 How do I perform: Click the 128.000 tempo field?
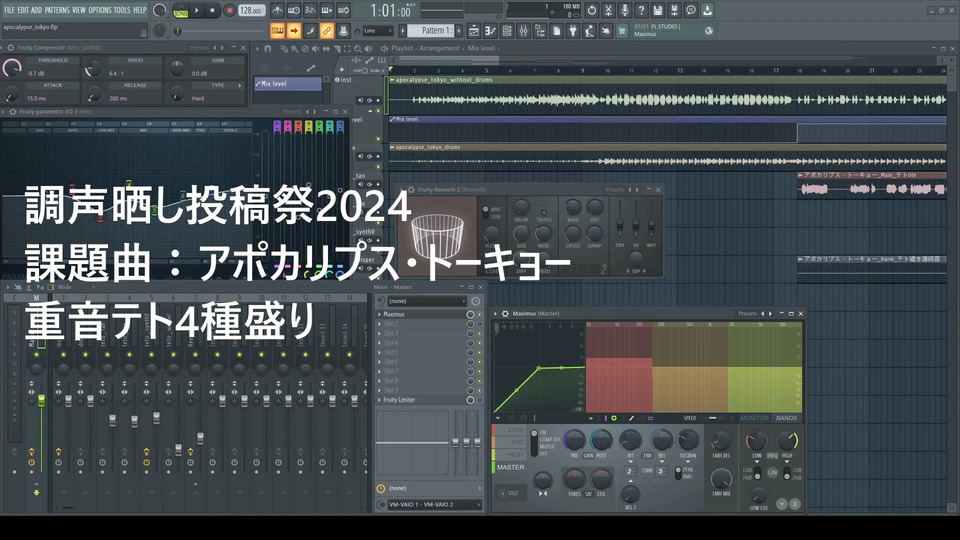pyautogui.click(x=251, y=10)
